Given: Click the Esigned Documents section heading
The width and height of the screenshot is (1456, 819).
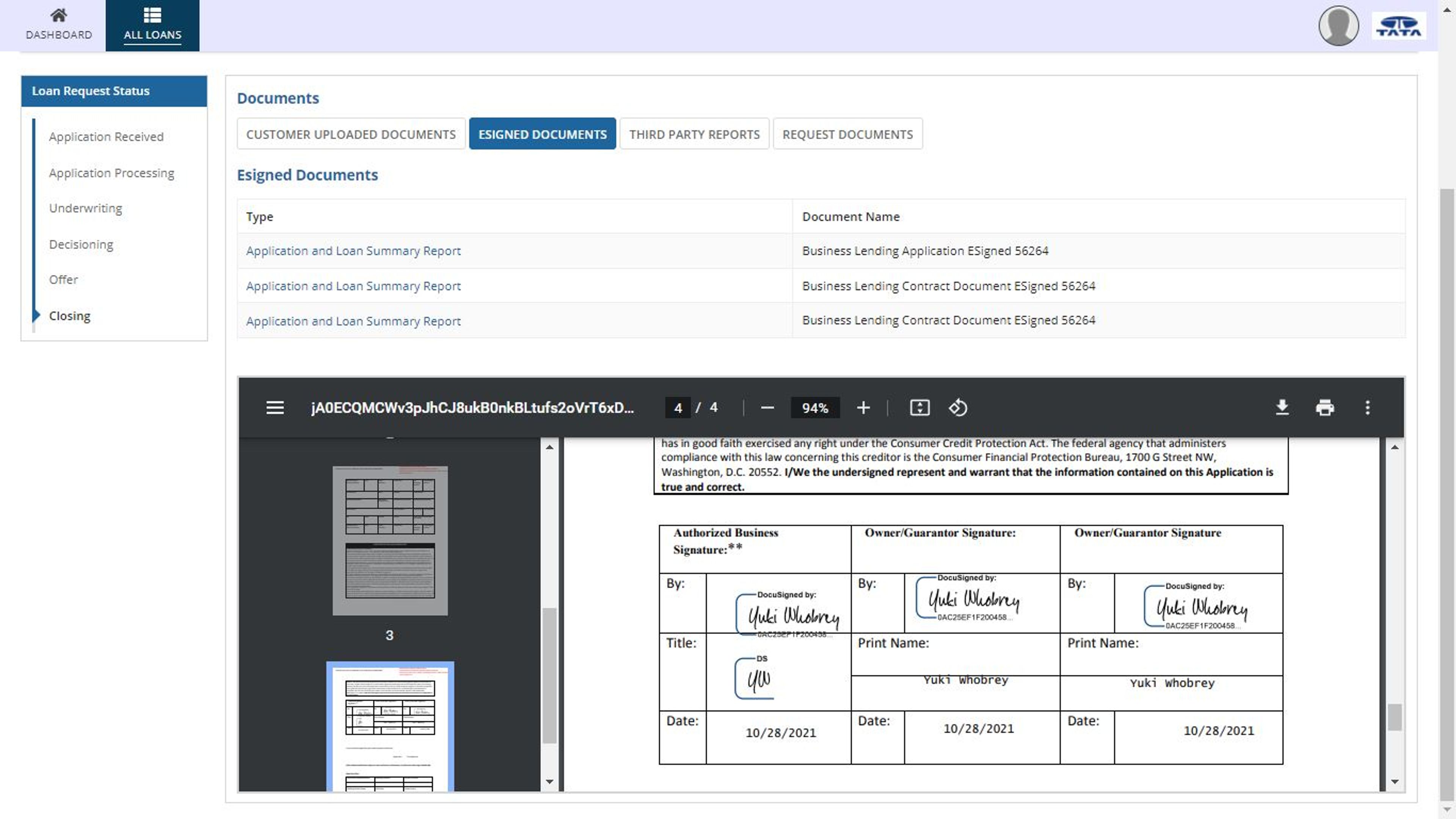Looking at the screenshot, I should click(x=307, y=175).
